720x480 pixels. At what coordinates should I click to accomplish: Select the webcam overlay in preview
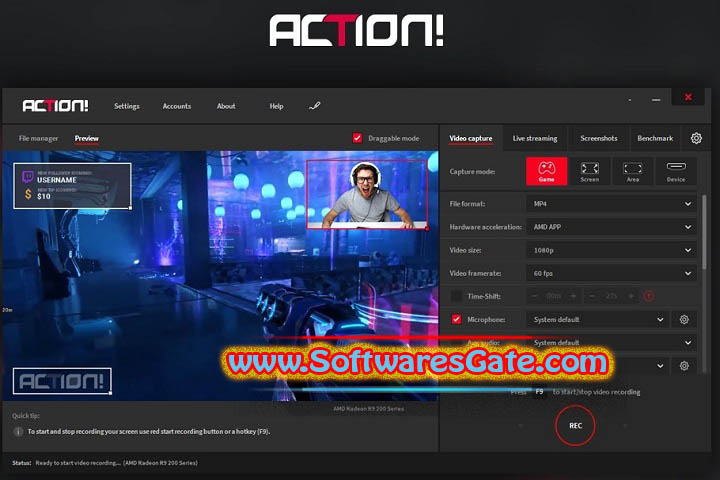tap(367, 194)
